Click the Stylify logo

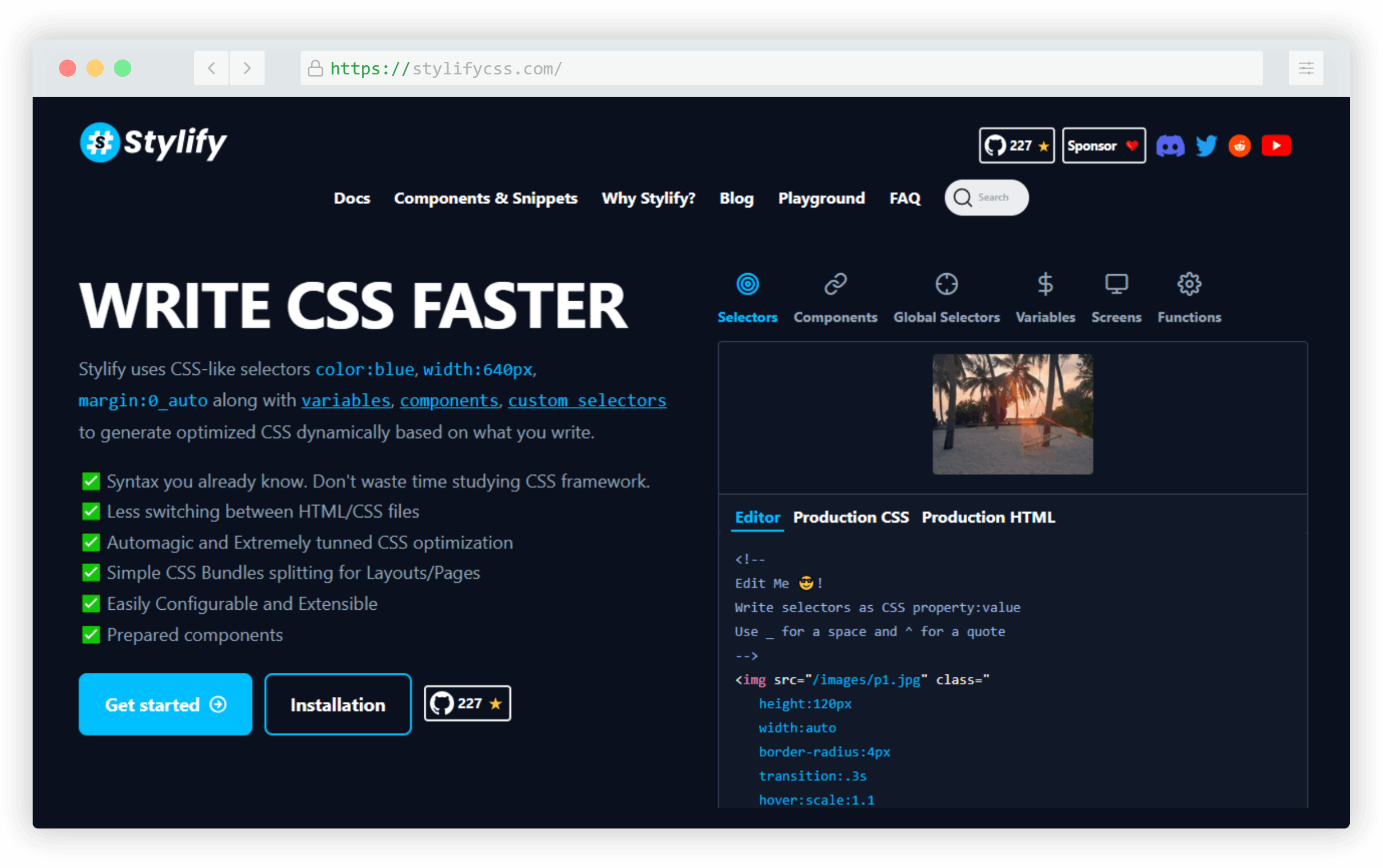pyautogui.click(x=153, y=143)
